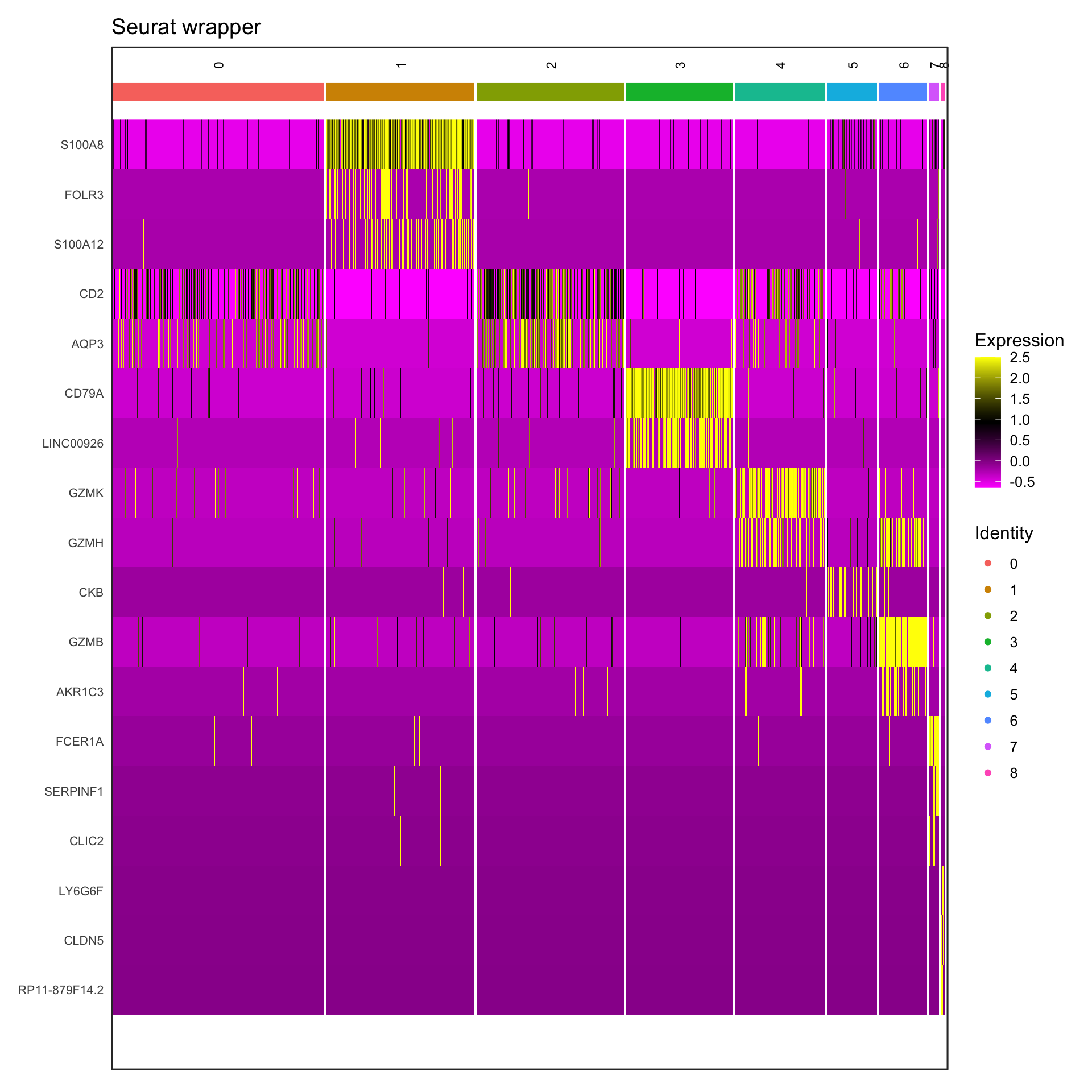Click the S100A8 gene label

click(82, 145)
